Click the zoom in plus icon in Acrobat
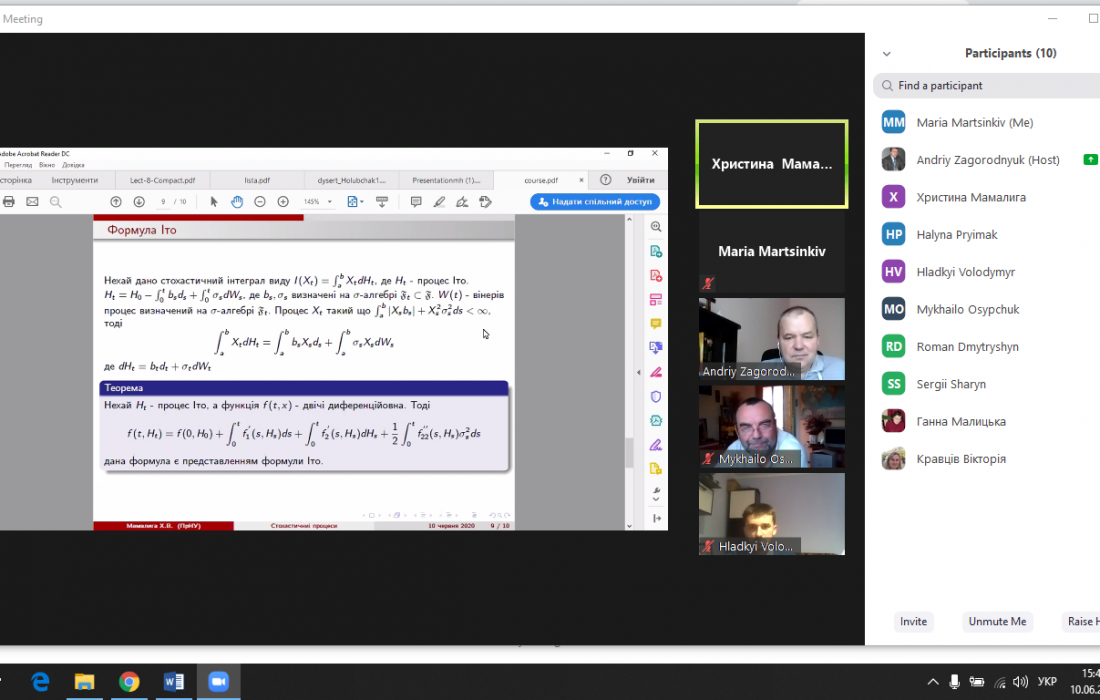 pos(283,202)
